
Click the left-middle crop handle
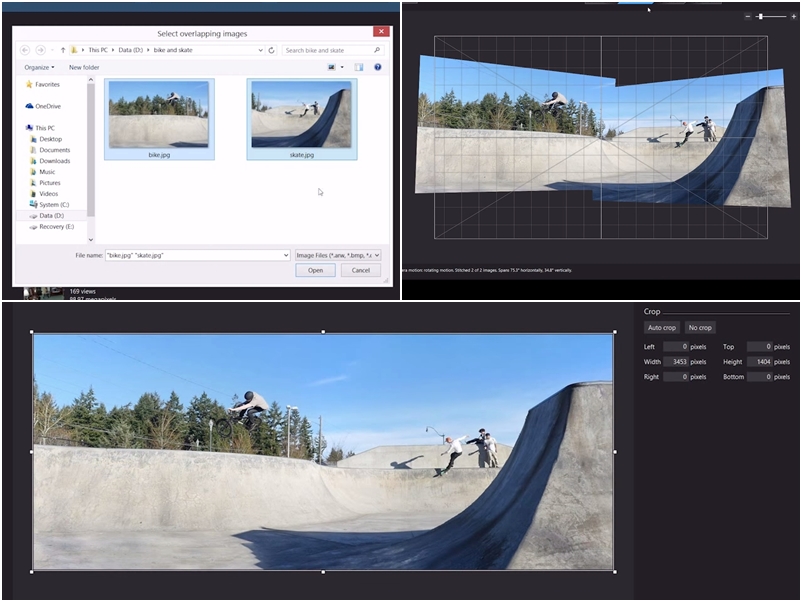point(32,452)
